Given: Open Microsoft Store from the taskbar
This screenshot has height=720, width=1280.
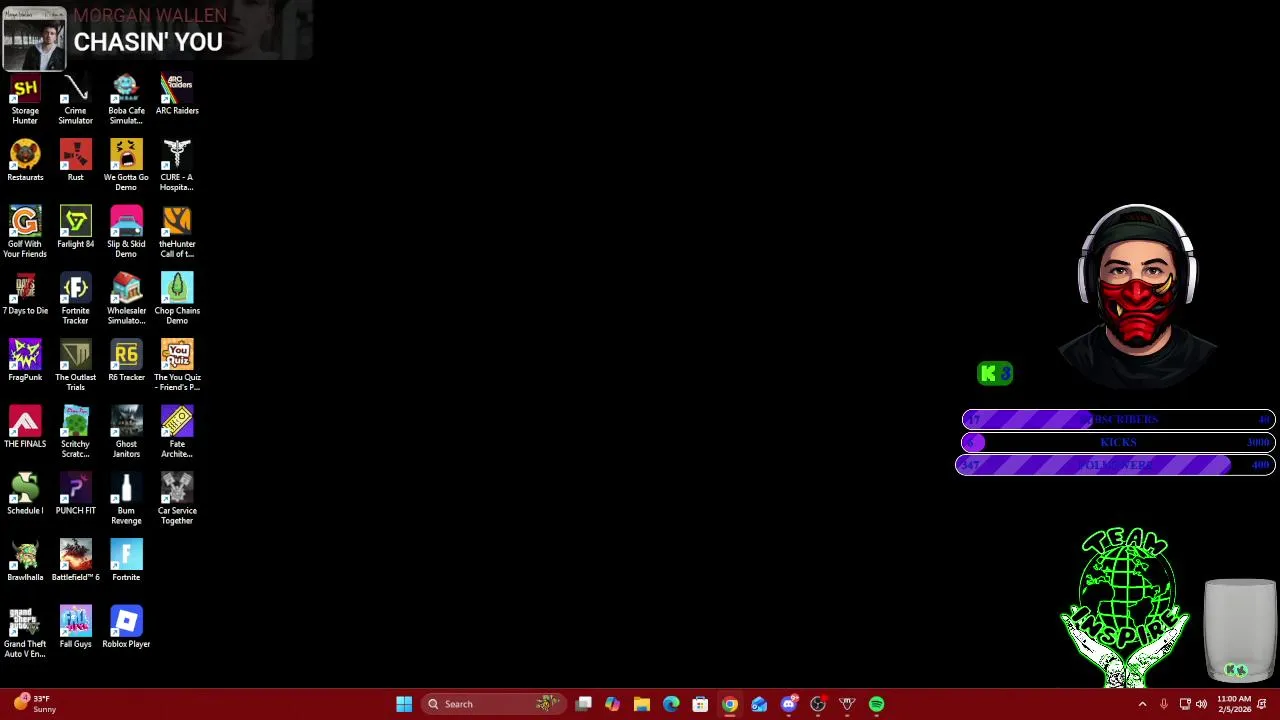Looking at the screenshot, I should [x=701, y=704].
